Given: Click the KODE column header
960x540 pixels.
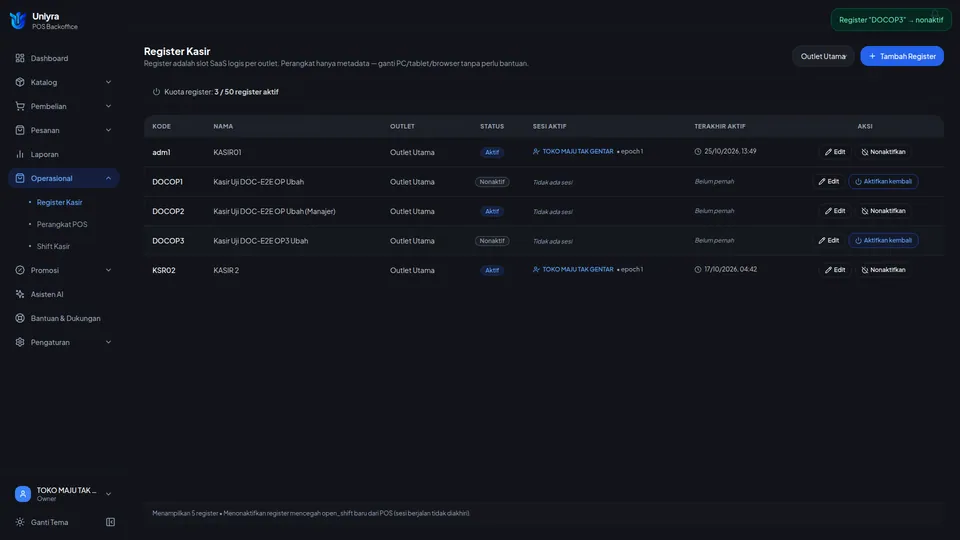Looking at the screenshot, I should (162, 126).
